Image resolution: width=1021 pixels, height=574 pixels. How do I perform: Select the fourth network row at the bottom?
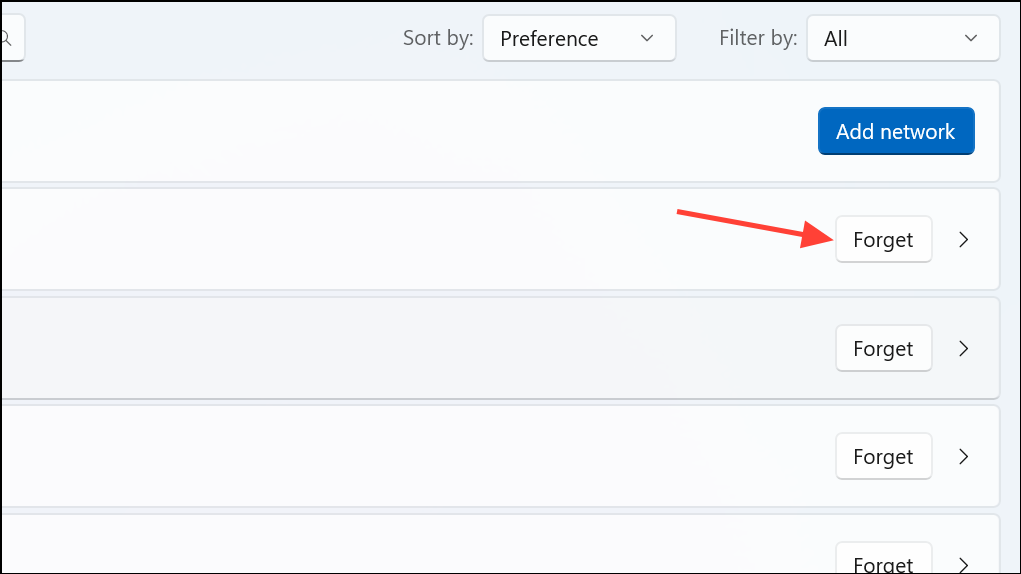[x=500, y=544]
